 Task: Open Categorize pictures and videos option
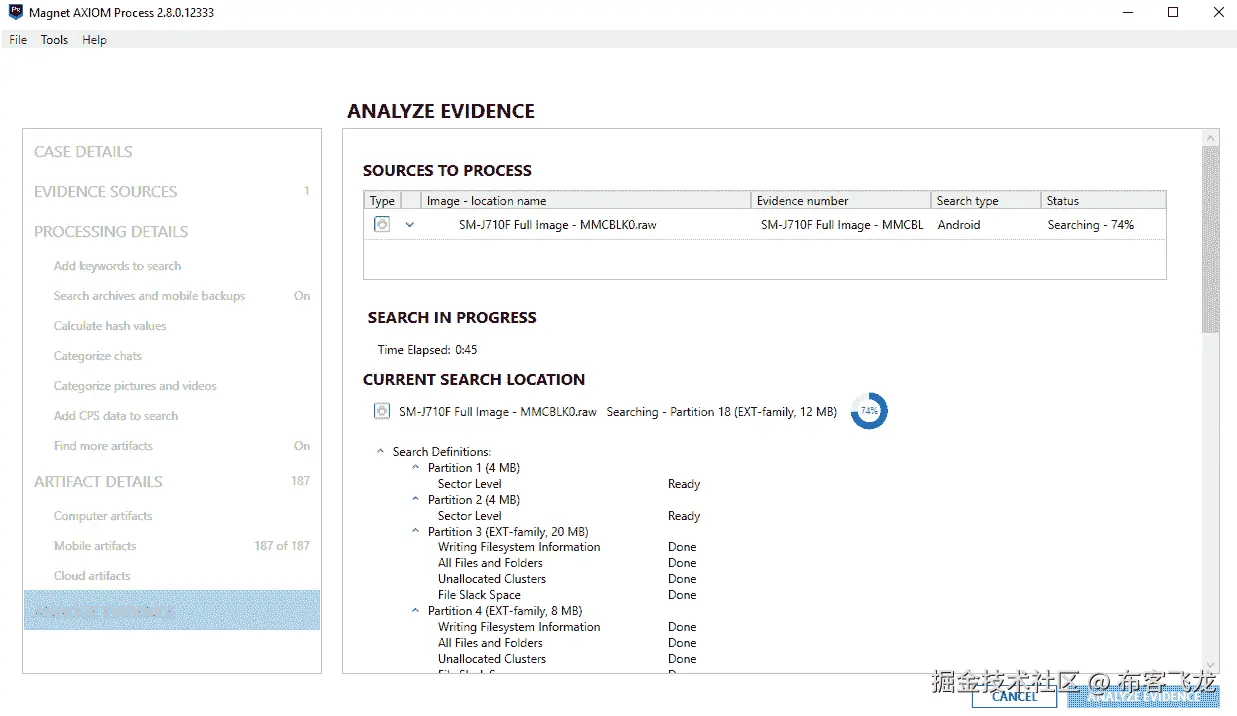coord(135,386)
